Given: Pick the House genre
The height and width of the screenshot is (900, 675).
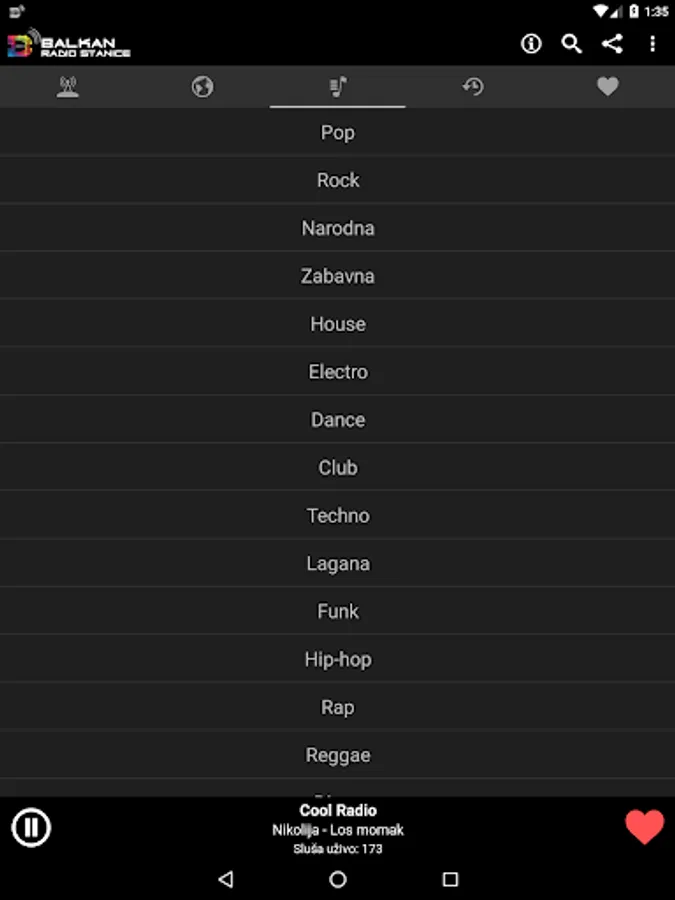Looking at the screenshot, I should [338, 324].
